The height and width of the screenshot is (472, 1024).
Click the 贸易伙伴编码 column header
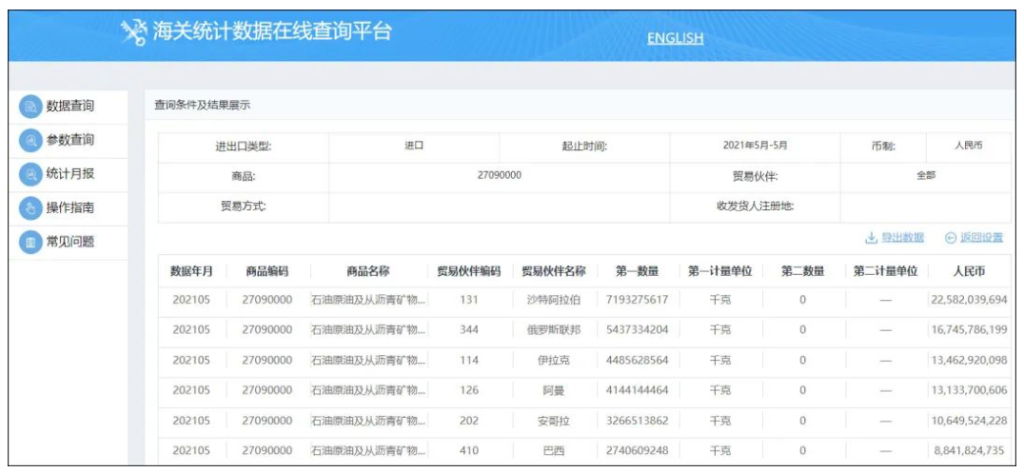(469, 272)
